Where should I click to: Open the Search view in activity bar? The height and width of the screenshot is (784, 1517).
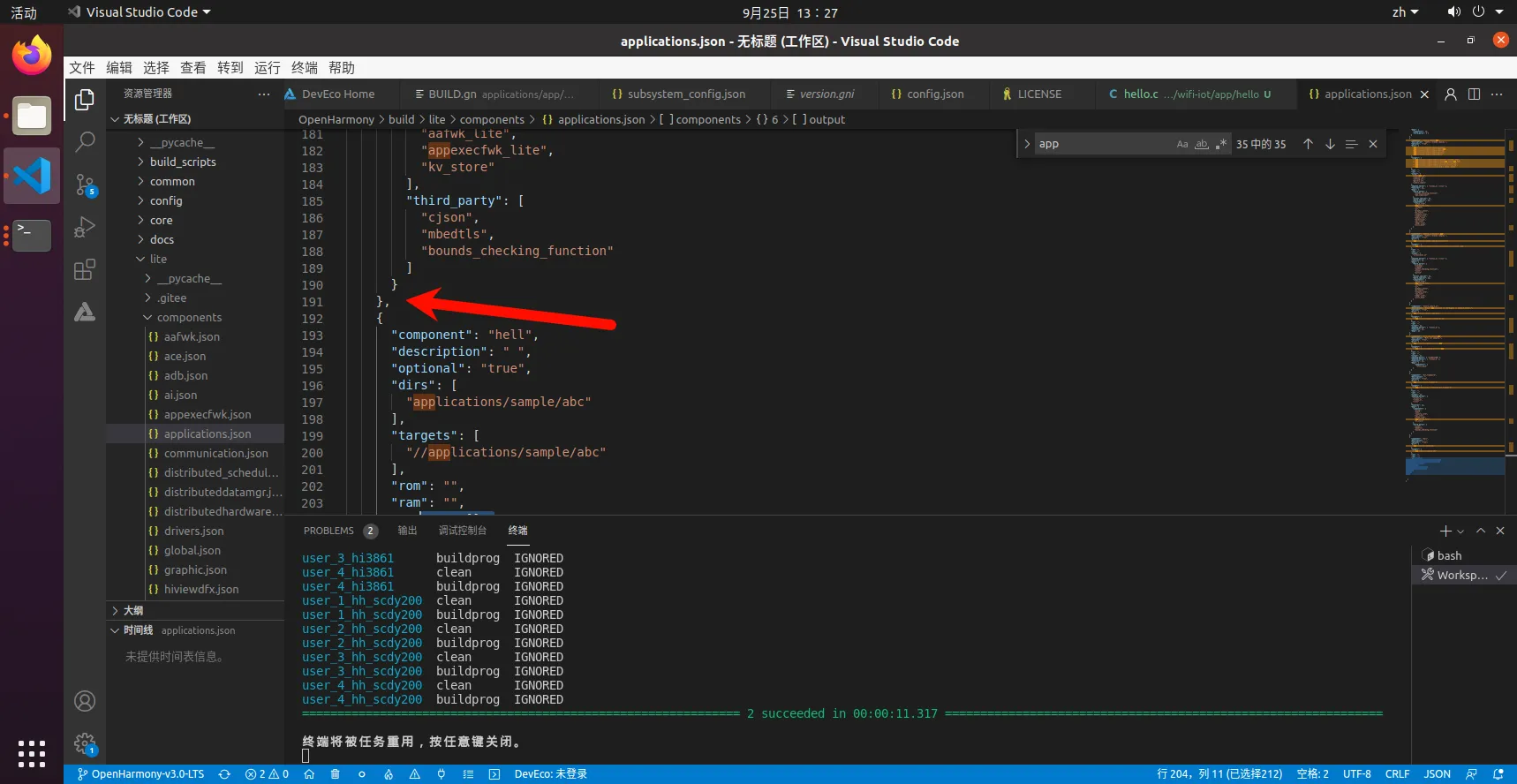pos(85,141)
